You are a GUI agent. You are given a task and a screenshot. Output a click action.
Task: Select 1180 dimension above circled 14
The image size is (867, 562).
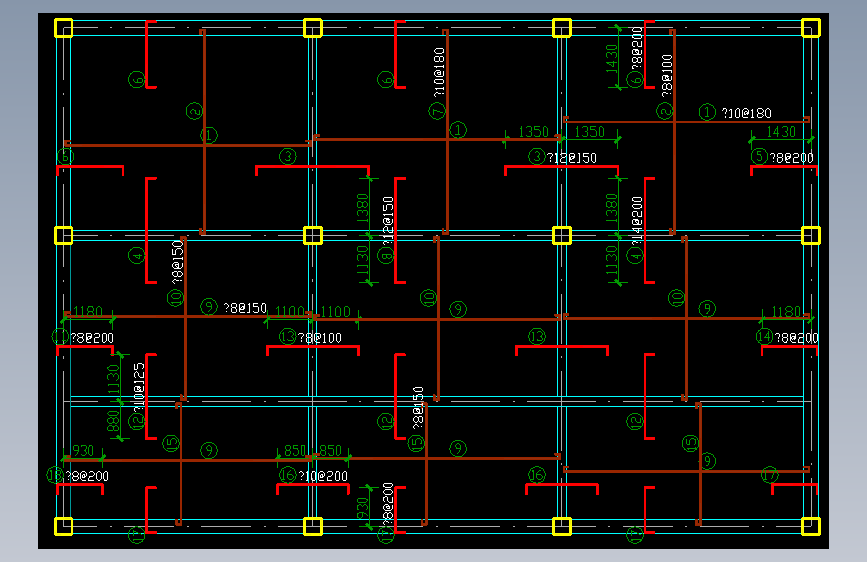[x=786, y=311]
